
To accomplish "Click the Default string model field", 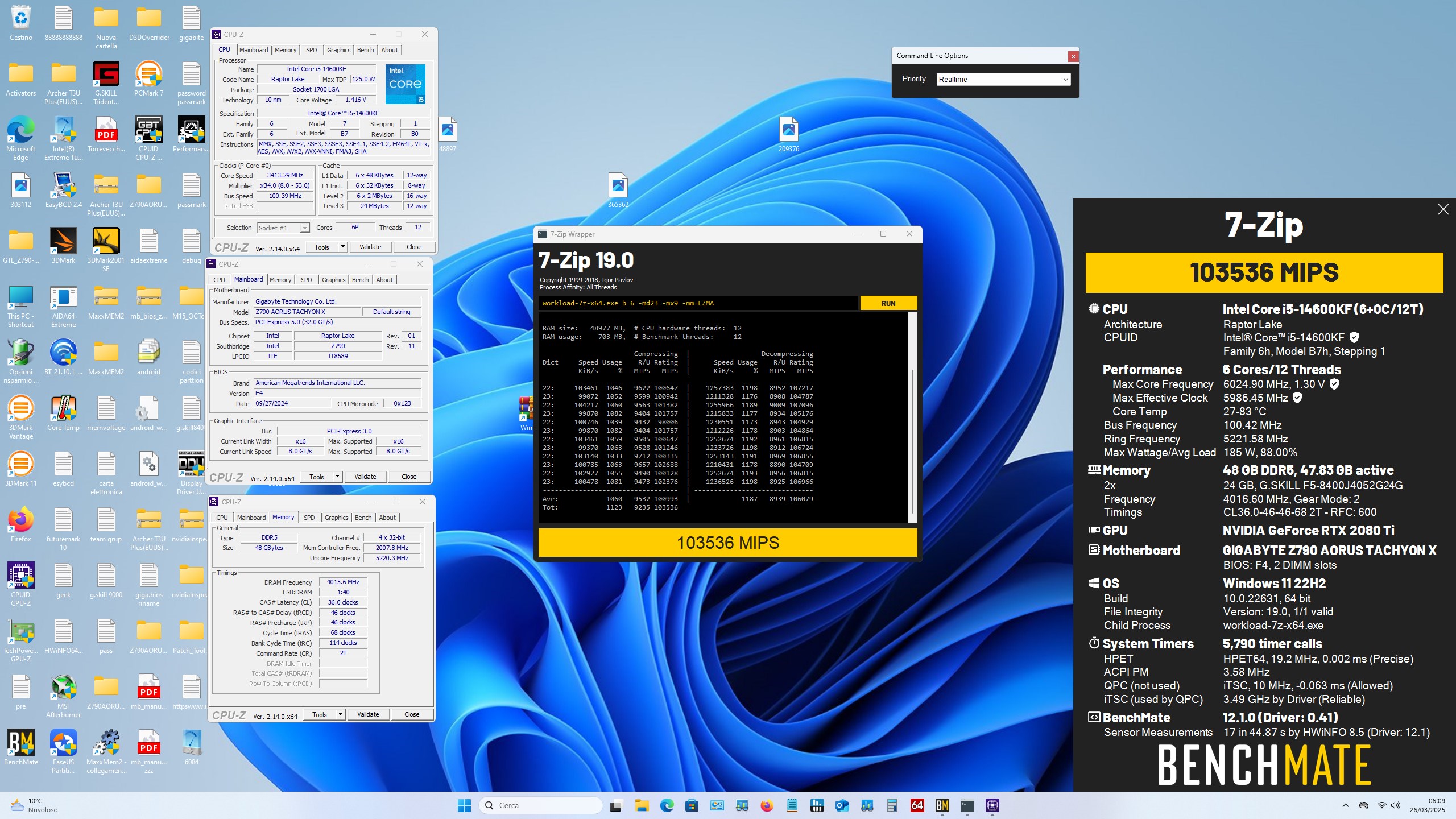I will tap(391, 312).
